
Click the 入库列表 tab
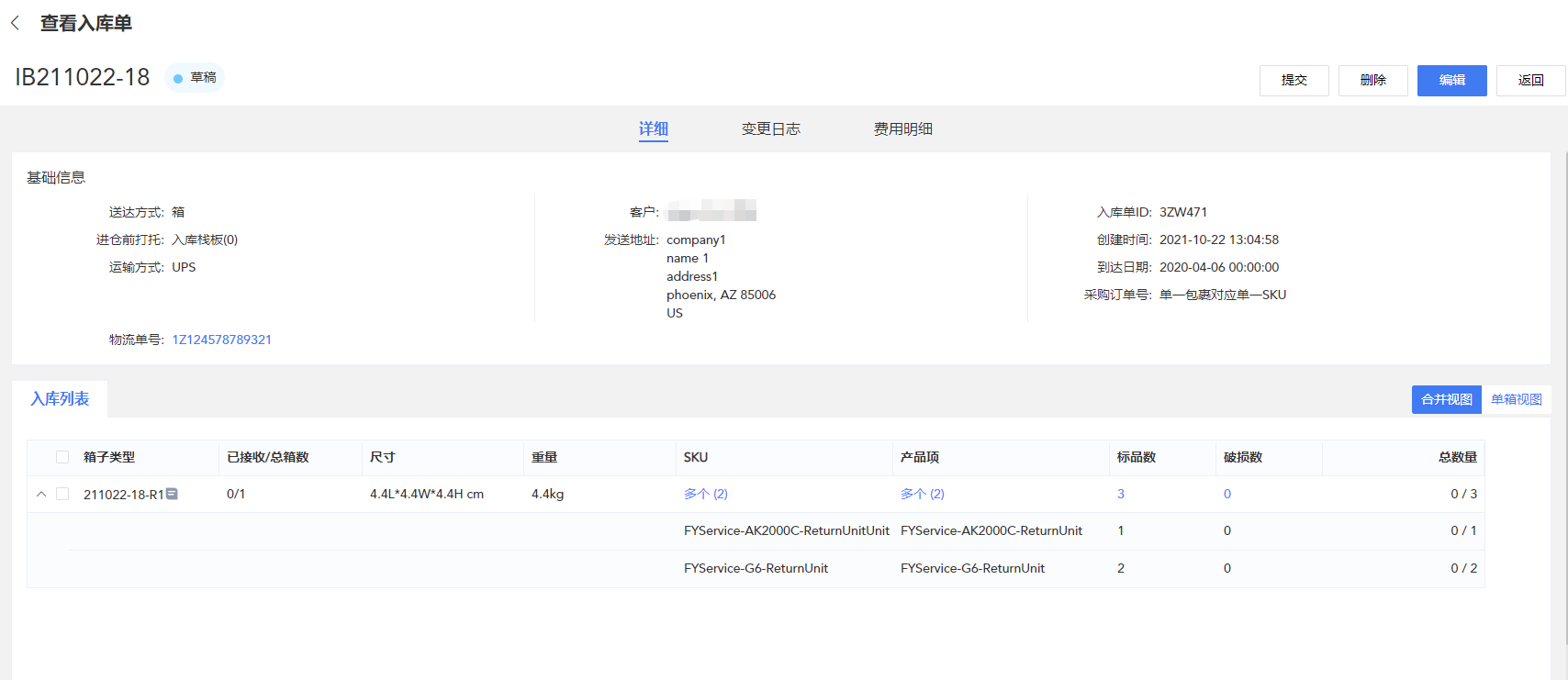click(x=60, y=399)
